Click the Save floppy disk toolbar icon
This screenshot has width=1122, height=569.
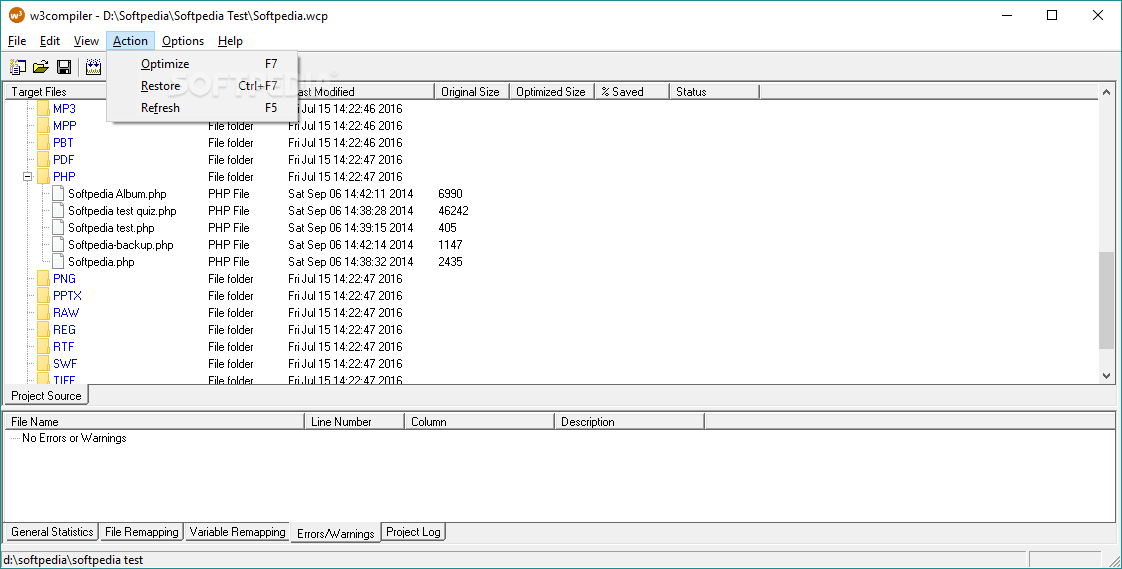point(64,67)
